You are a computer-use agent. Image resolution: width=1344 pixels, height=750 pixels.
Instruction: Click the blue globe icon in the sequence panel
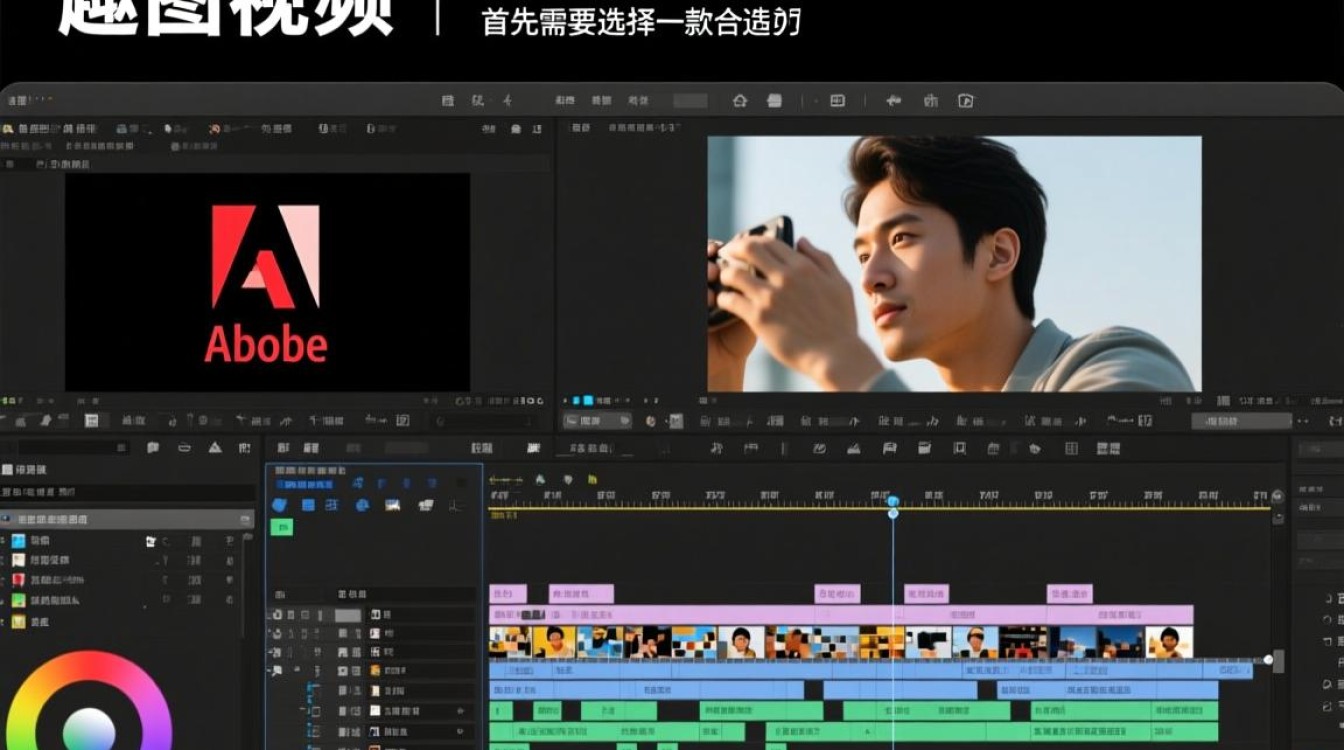pos(362,505)
